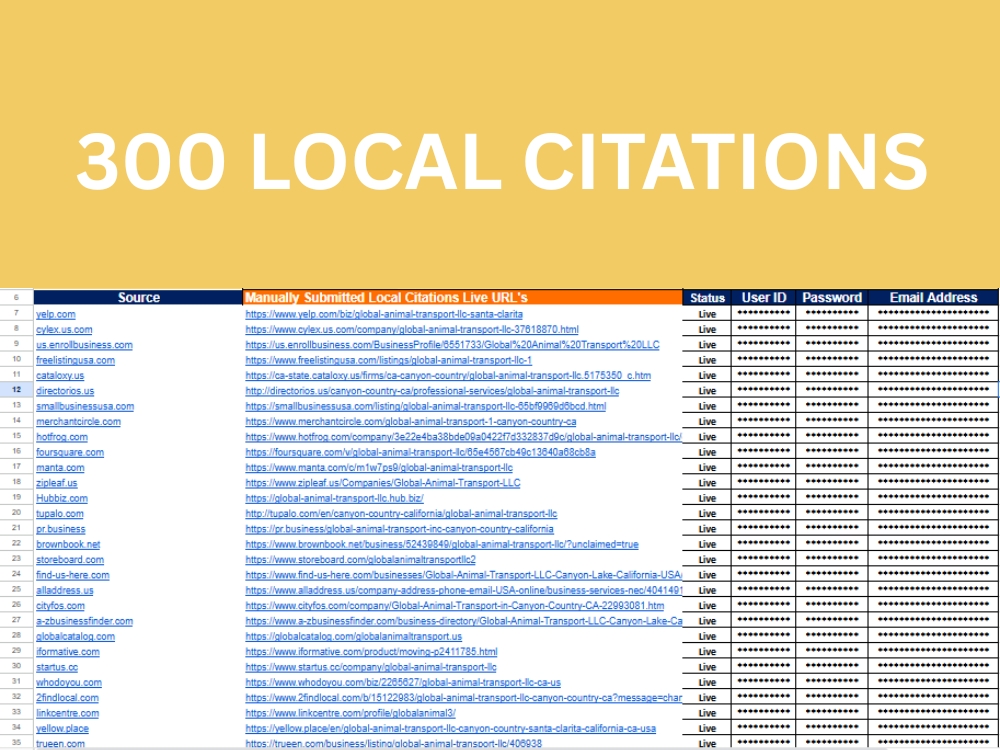This screenshot has height=750, width=1000.
Task: Open the iformative.com product URL
Action: coord(371,651)
